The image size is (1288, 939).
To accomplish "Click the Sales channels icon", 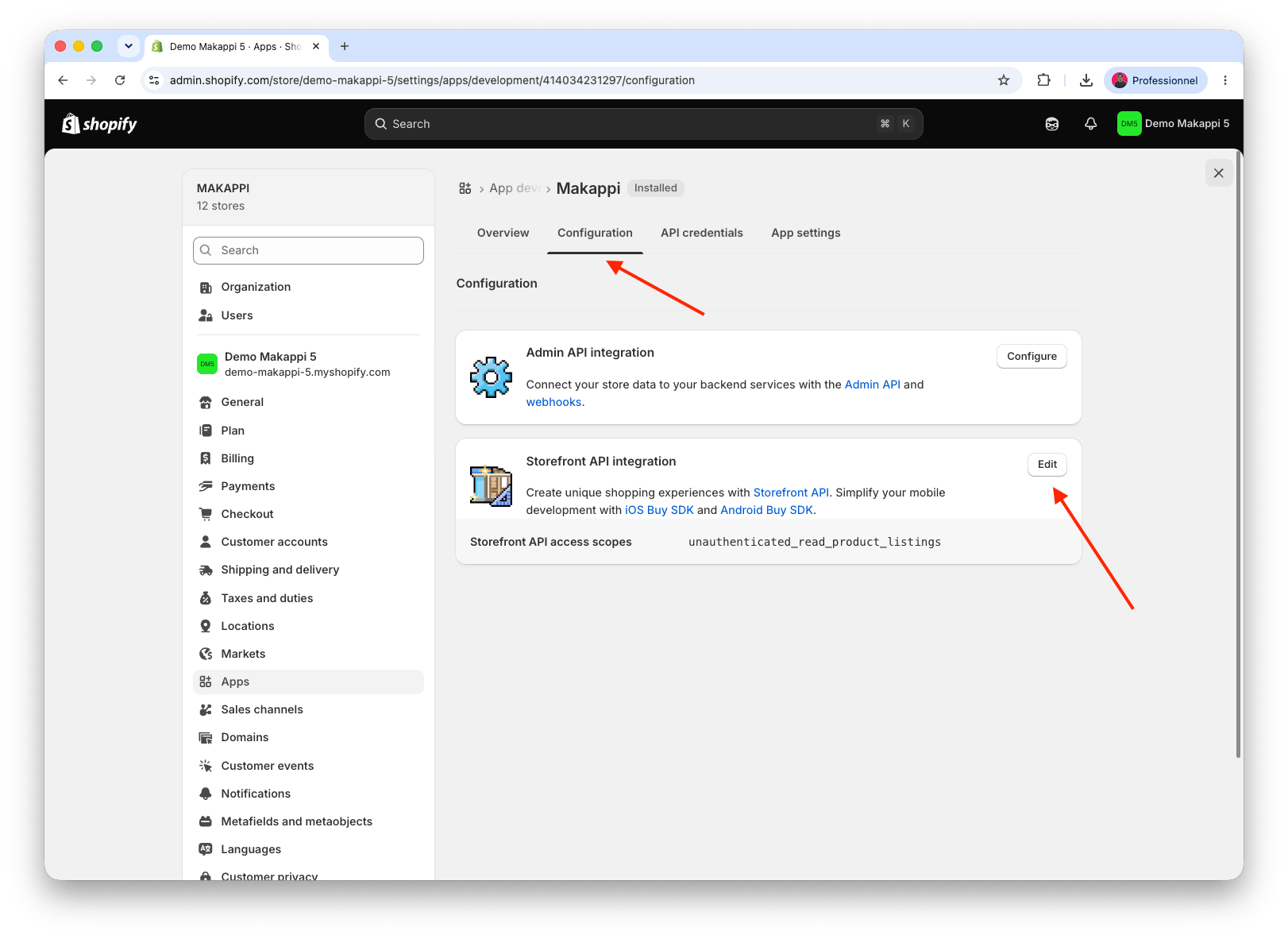I will [x=206, y=709].
